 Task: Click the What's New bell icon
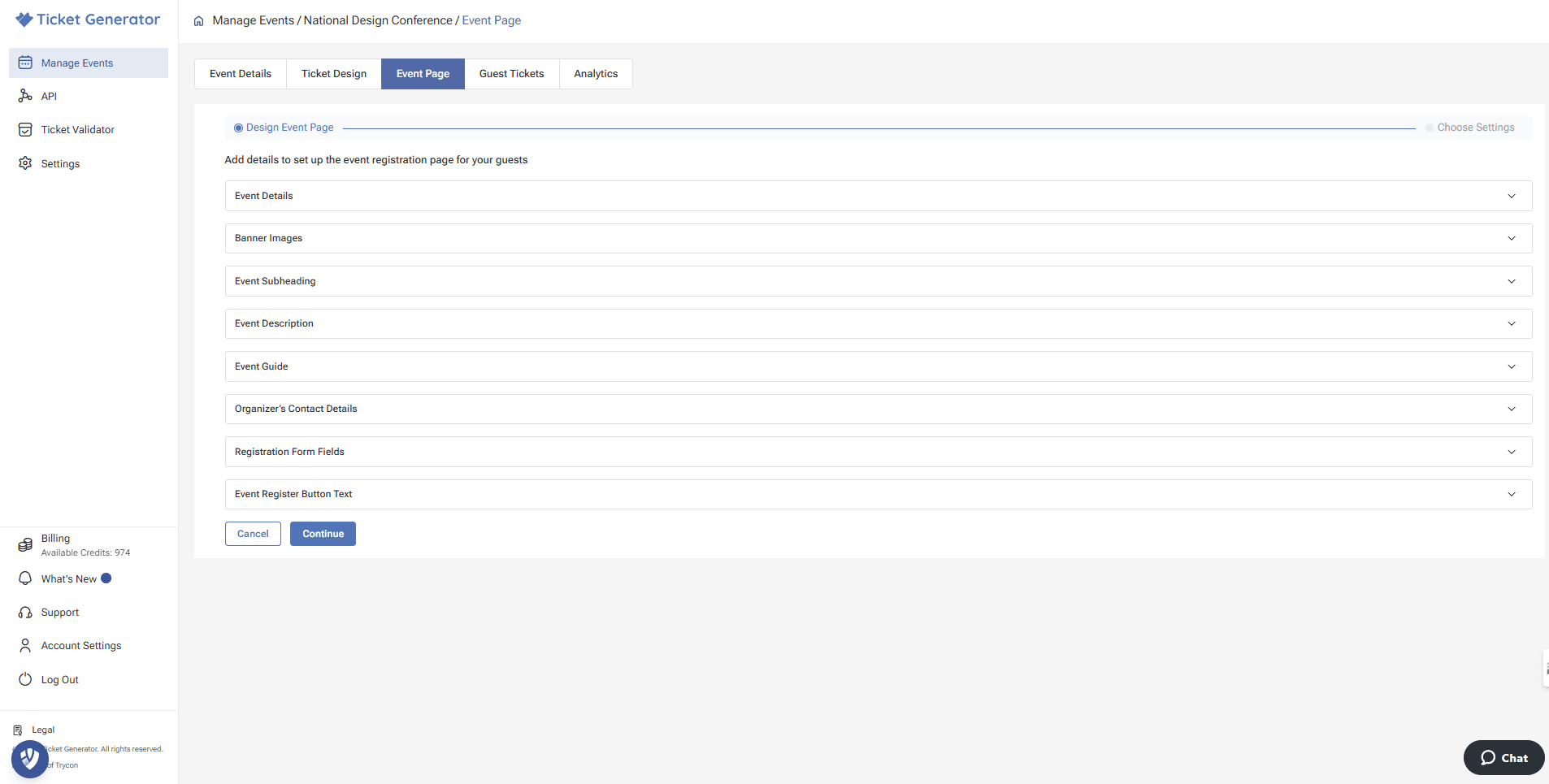click(x=25, y=578)
